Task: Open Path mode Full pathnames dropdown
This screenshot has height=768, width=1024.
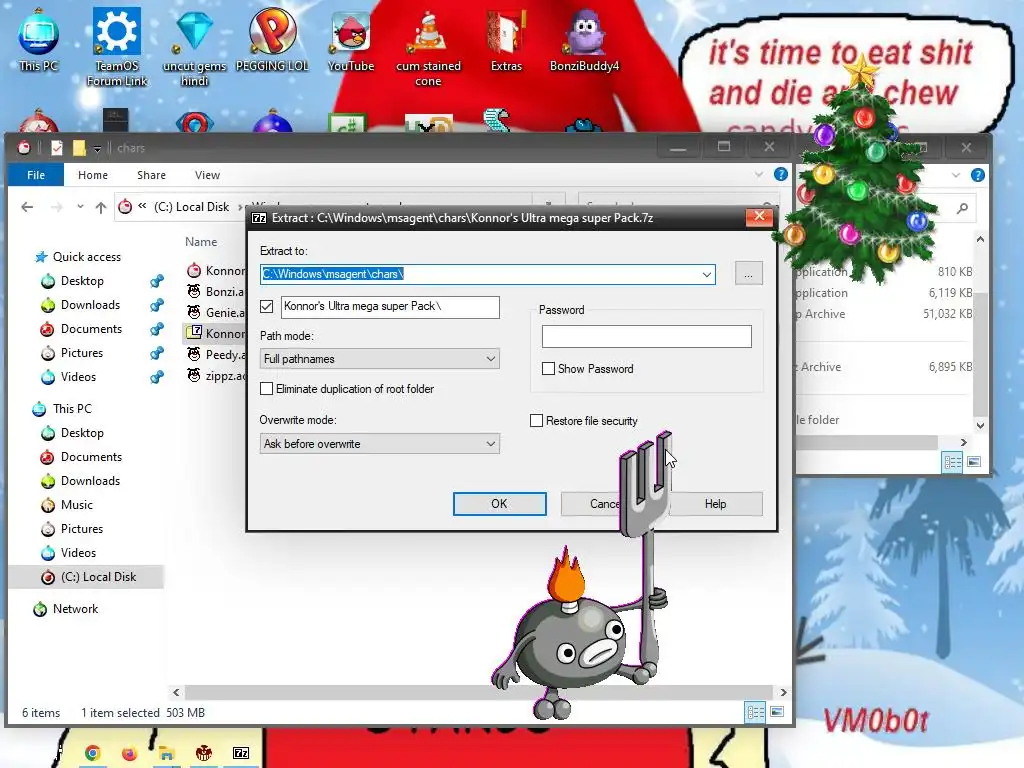Action: click(x=379, y=359)
